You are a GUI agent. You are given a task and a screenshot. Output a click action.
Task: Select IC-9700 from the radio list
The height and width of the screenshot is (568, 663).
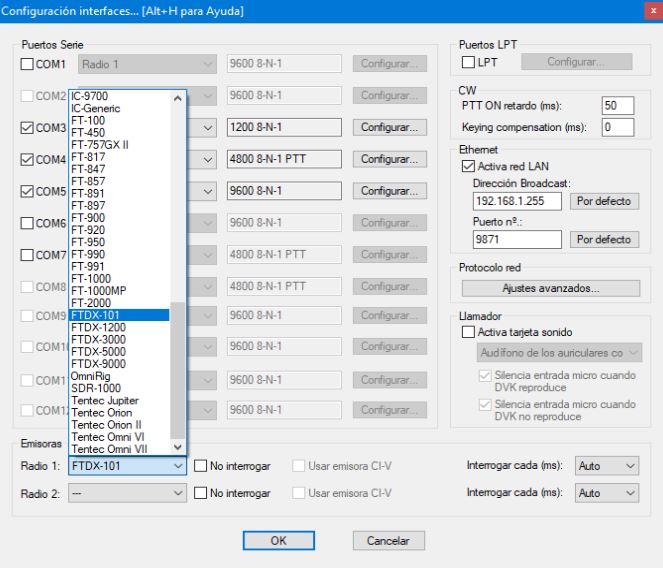(120, 96)
